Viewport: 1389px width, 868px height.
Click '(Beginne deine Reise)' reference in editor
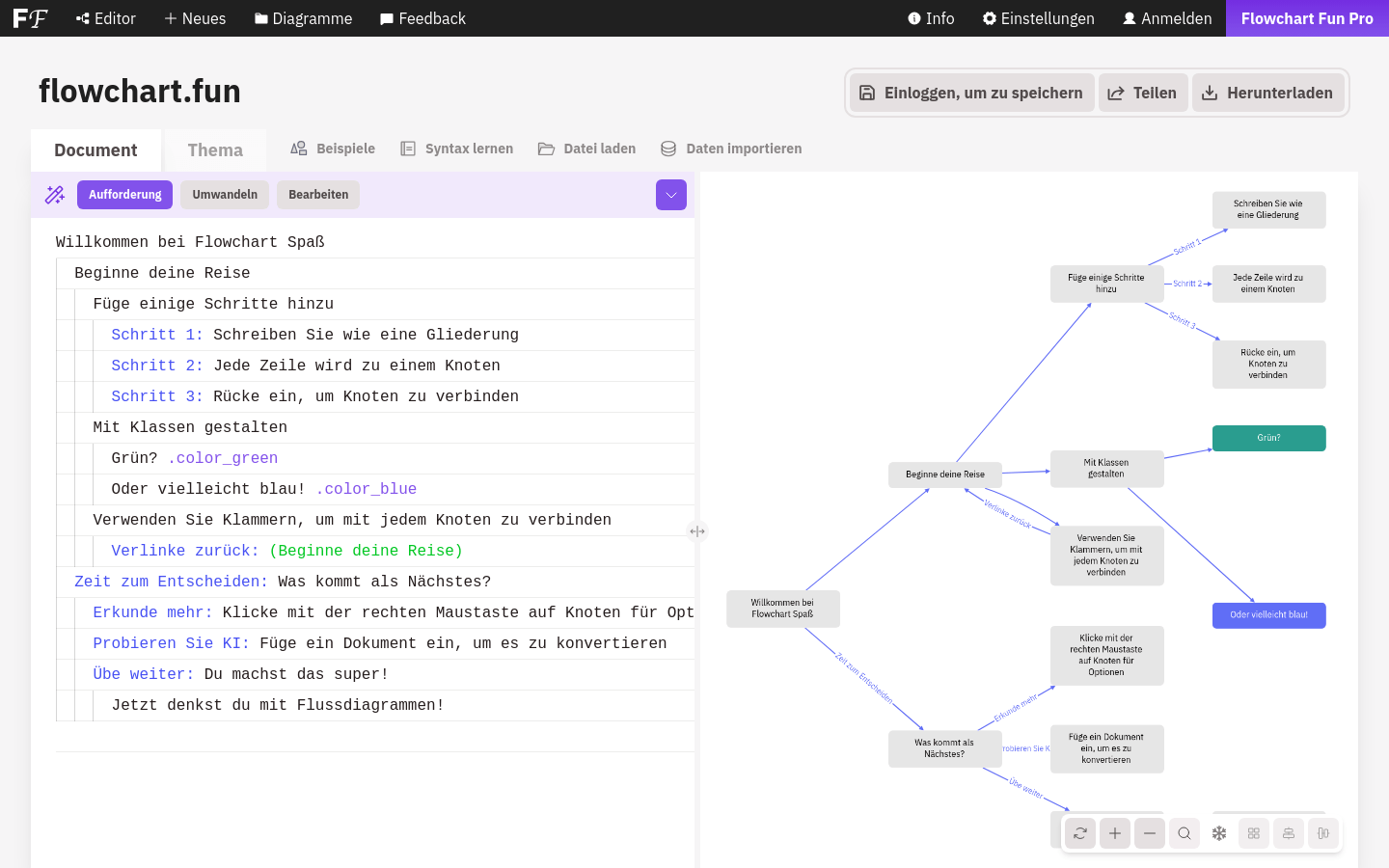click(366, 551)
